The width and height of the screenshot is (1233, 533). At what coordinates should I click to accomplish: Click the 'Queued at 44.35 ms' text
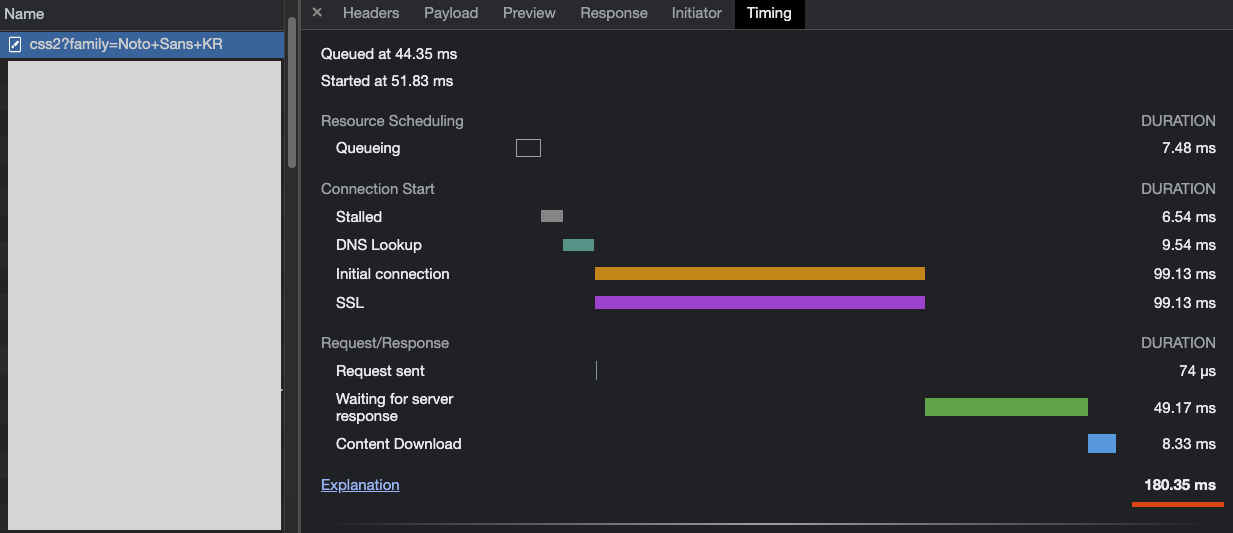tap(389, 54)
